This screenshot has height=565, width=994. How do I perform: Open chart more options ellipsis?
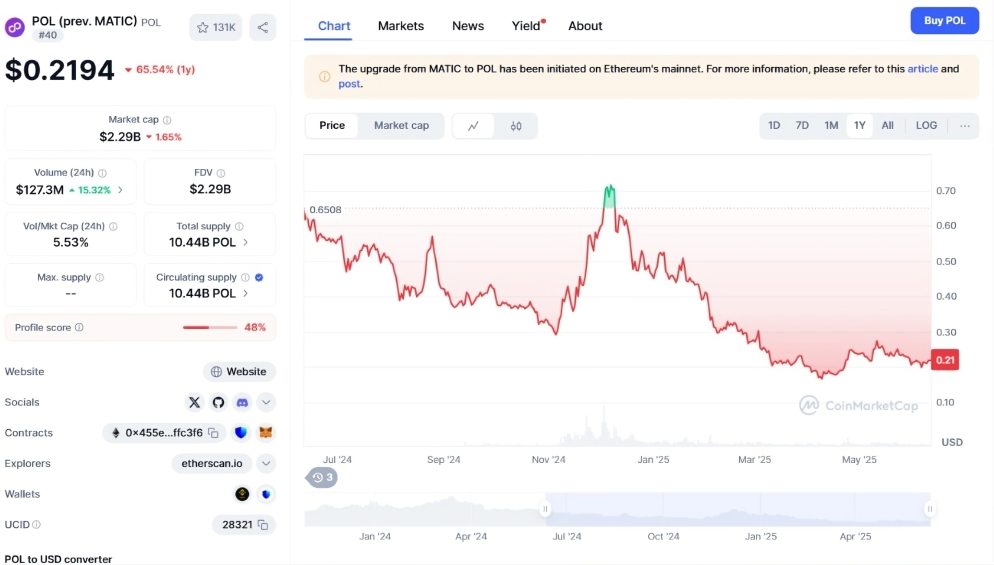coord(965,126)
